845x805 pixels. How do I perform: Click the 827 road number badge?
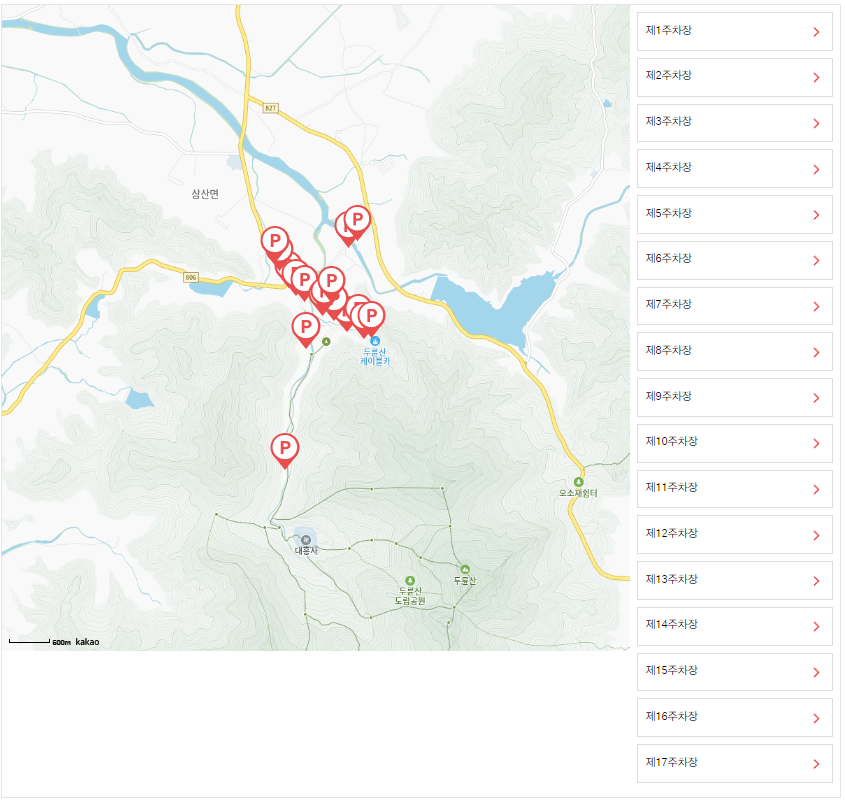coord(271,108)
